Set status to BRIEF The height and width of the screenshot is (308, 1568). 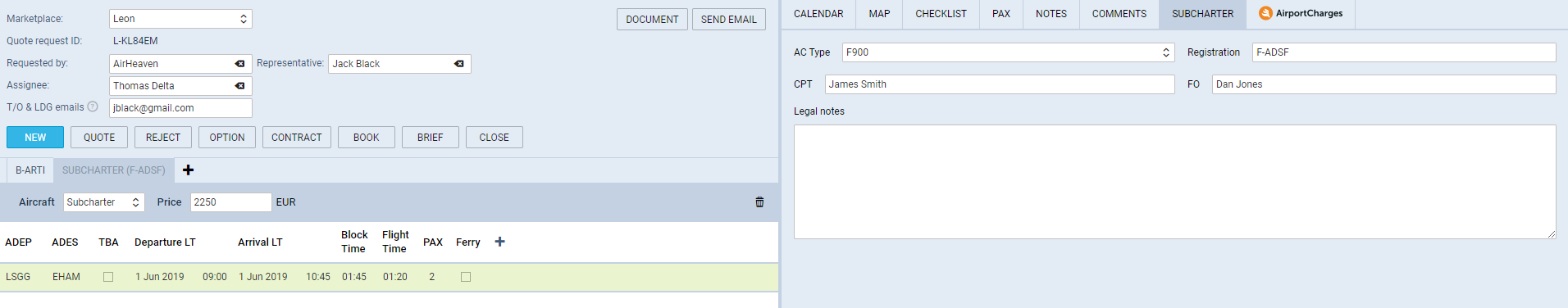(x=431, y=138)
